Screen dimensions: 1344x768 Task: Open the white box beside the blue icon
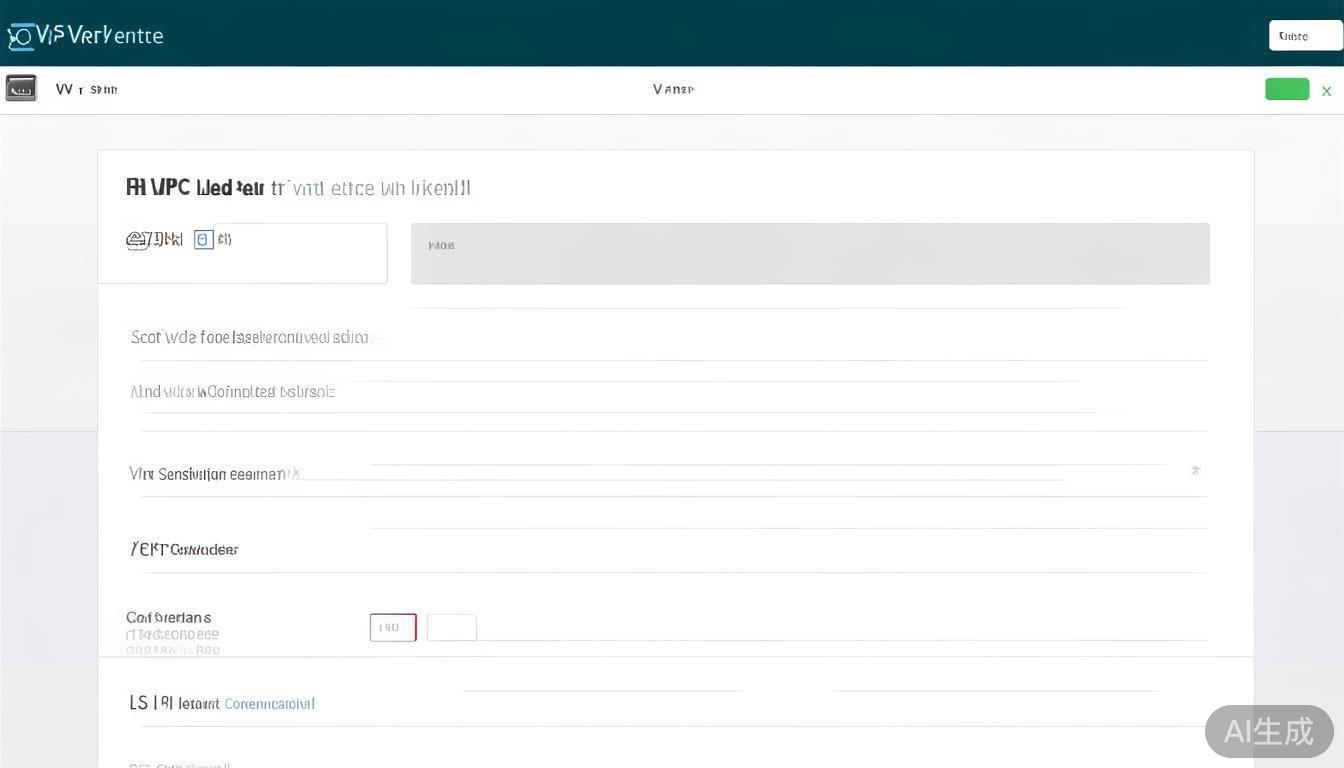[x=300, y=252]
